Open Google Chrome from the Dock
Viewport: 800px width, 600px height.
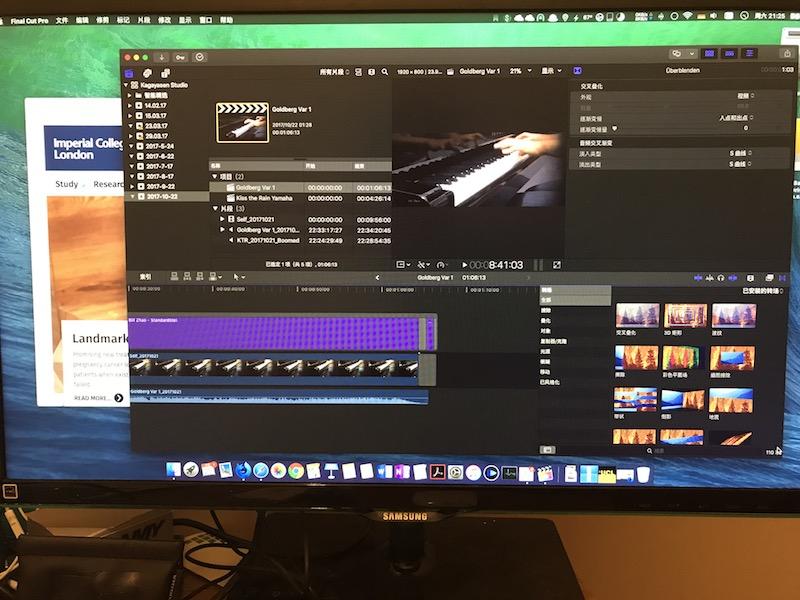pos(295,471)
